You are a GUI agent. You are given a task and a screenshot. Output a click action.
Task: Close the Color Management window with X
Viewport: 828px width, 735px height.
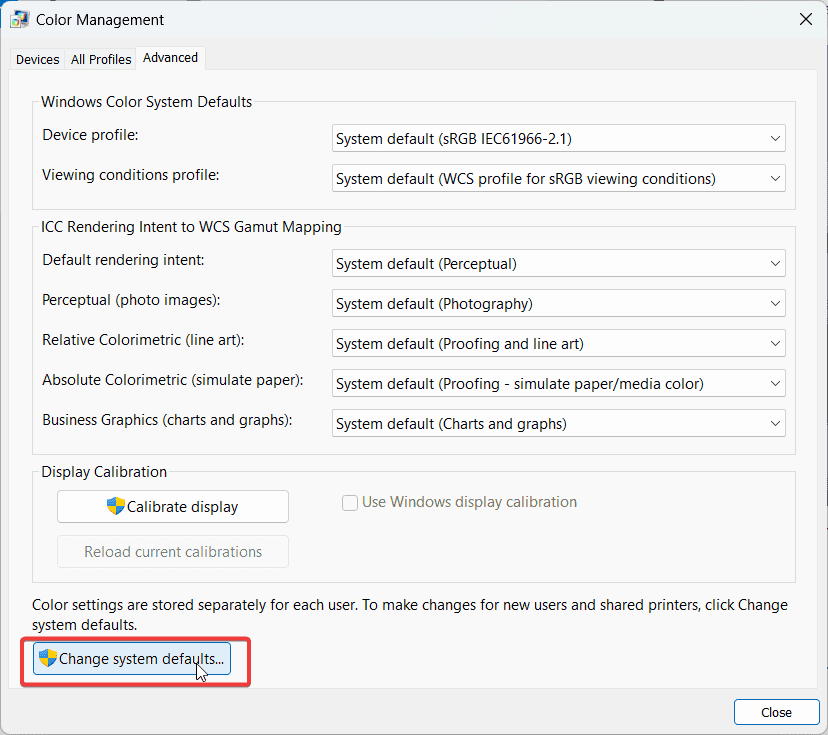pyautogui.click(x=805, y=19)
